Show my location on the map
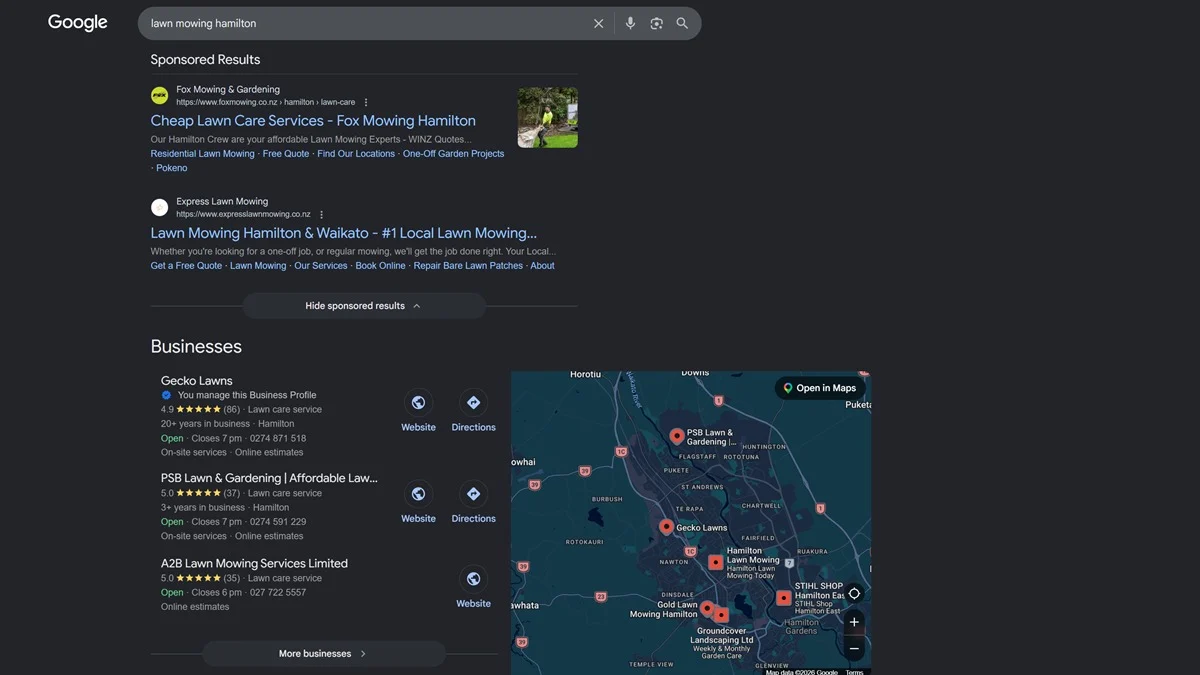The width and height of the screenshot is (1200, 675). click(854, 593)
